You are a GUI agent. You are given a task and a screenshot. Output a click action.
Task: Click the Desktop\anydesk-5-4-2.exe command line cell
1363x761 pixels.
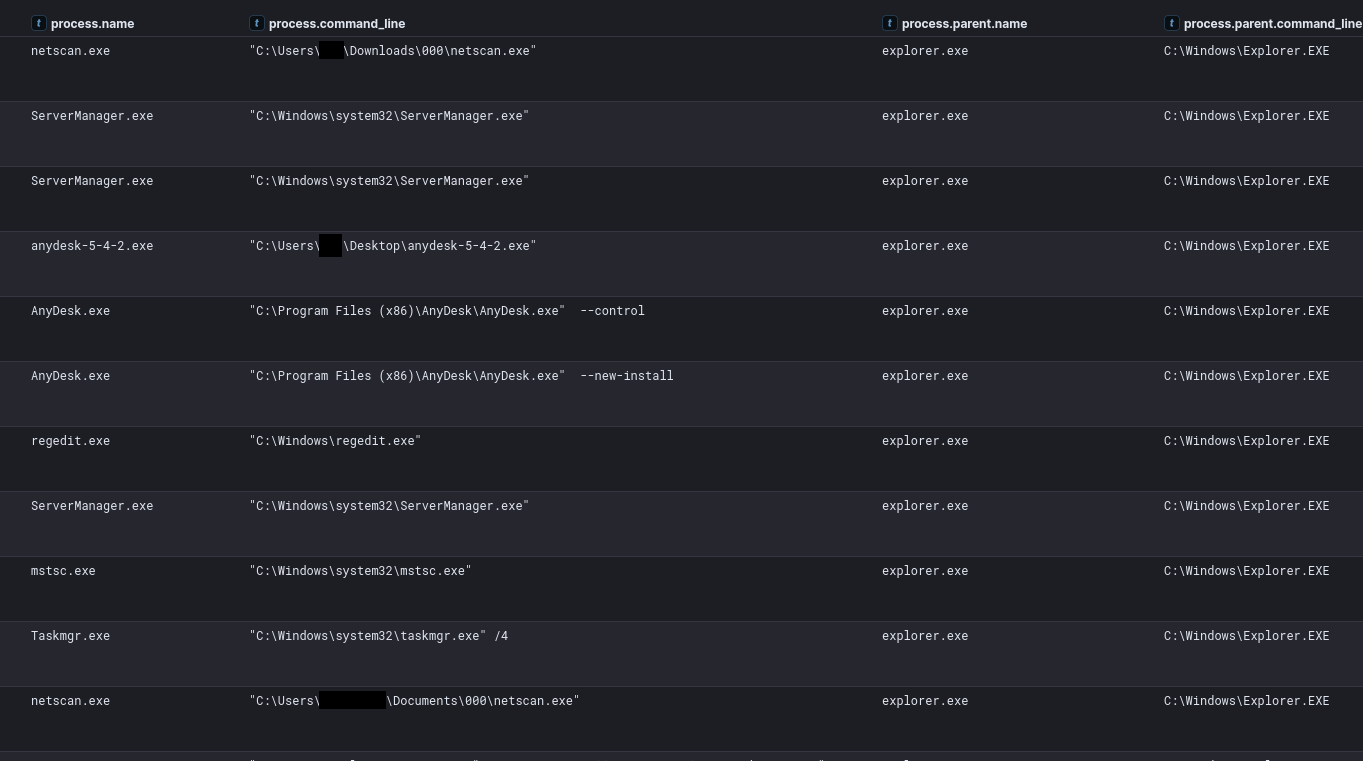393,246
